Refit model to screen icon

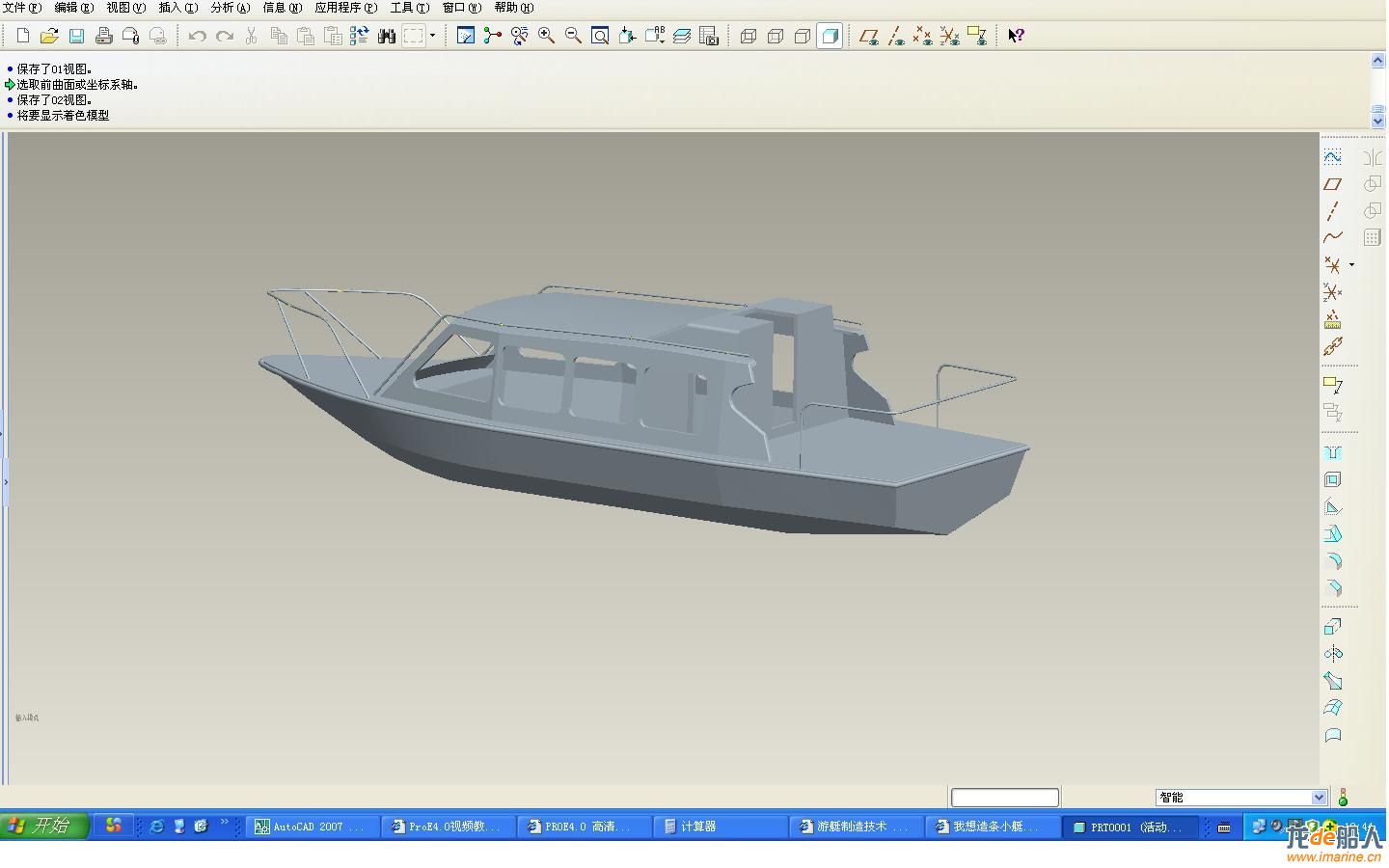coord(600,36)
